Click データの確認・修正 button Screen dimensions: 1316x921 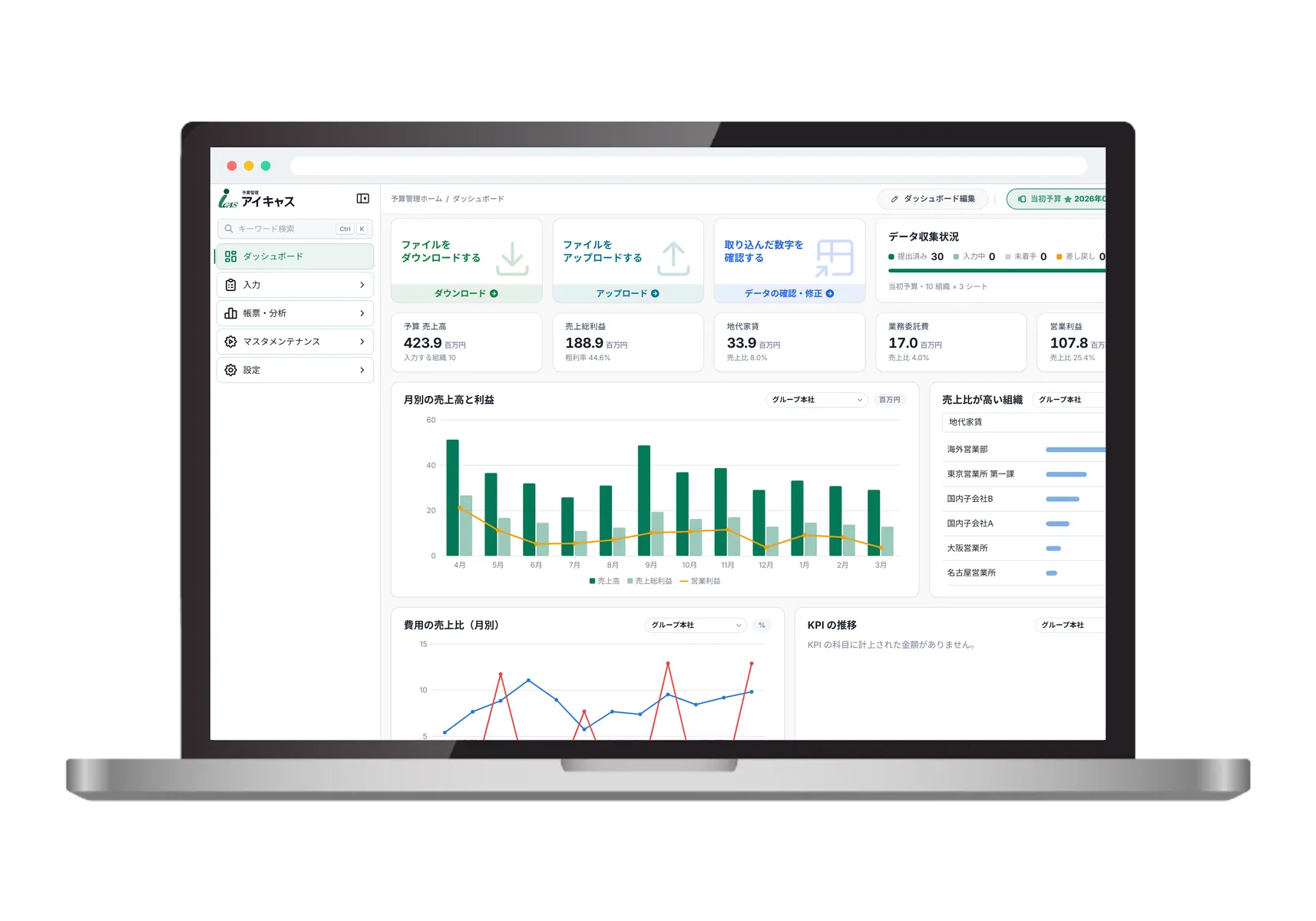(x=789, y=293)
